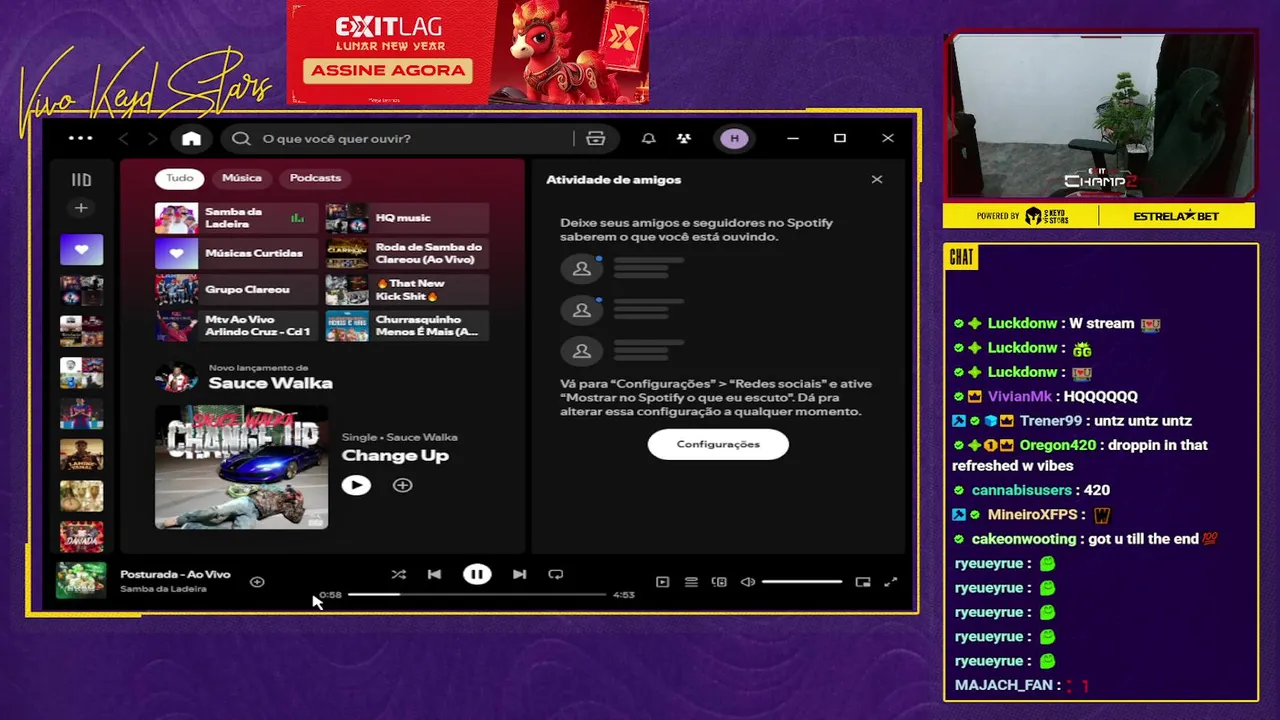Skip to next track
The height and width of the screenshot is (720, 1280).
point(519,574)
